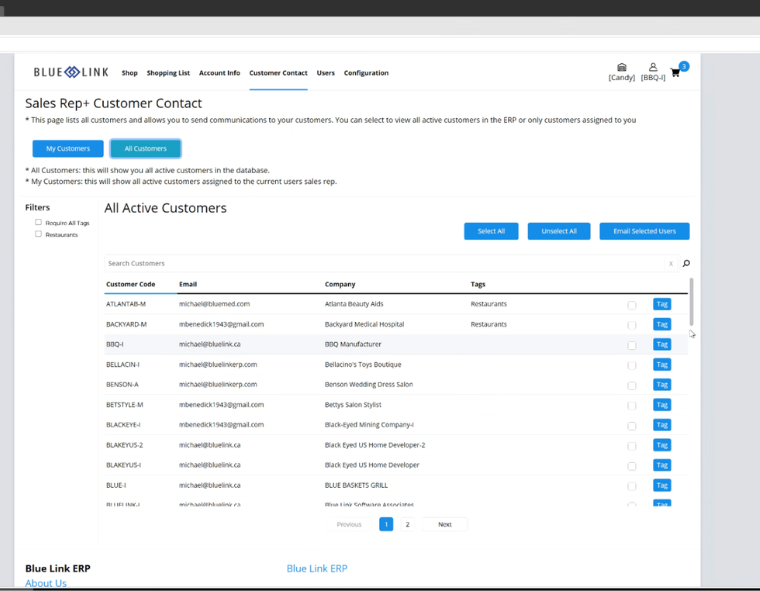Screen dimensions: 760x591
Task: Check the BBQ-I row checkbox
Action: 632,345
